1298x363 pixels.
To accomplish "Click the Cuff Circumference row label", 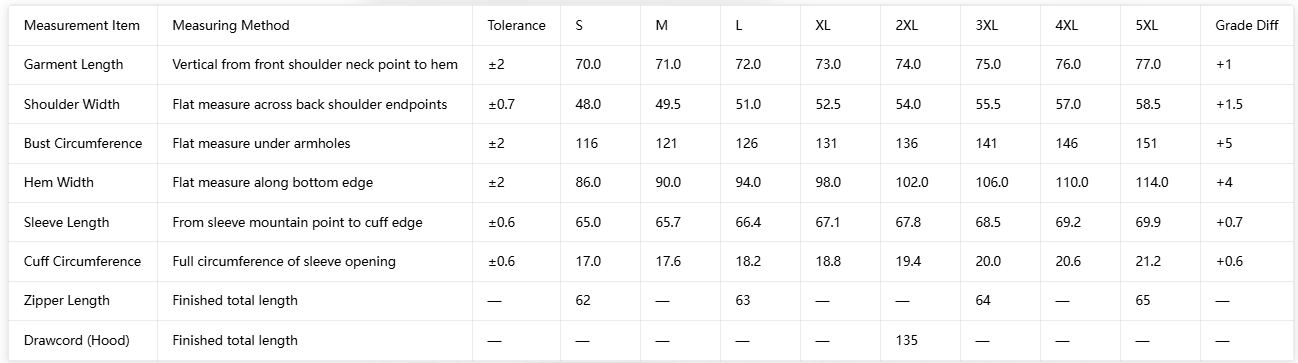I will point(83,261).
